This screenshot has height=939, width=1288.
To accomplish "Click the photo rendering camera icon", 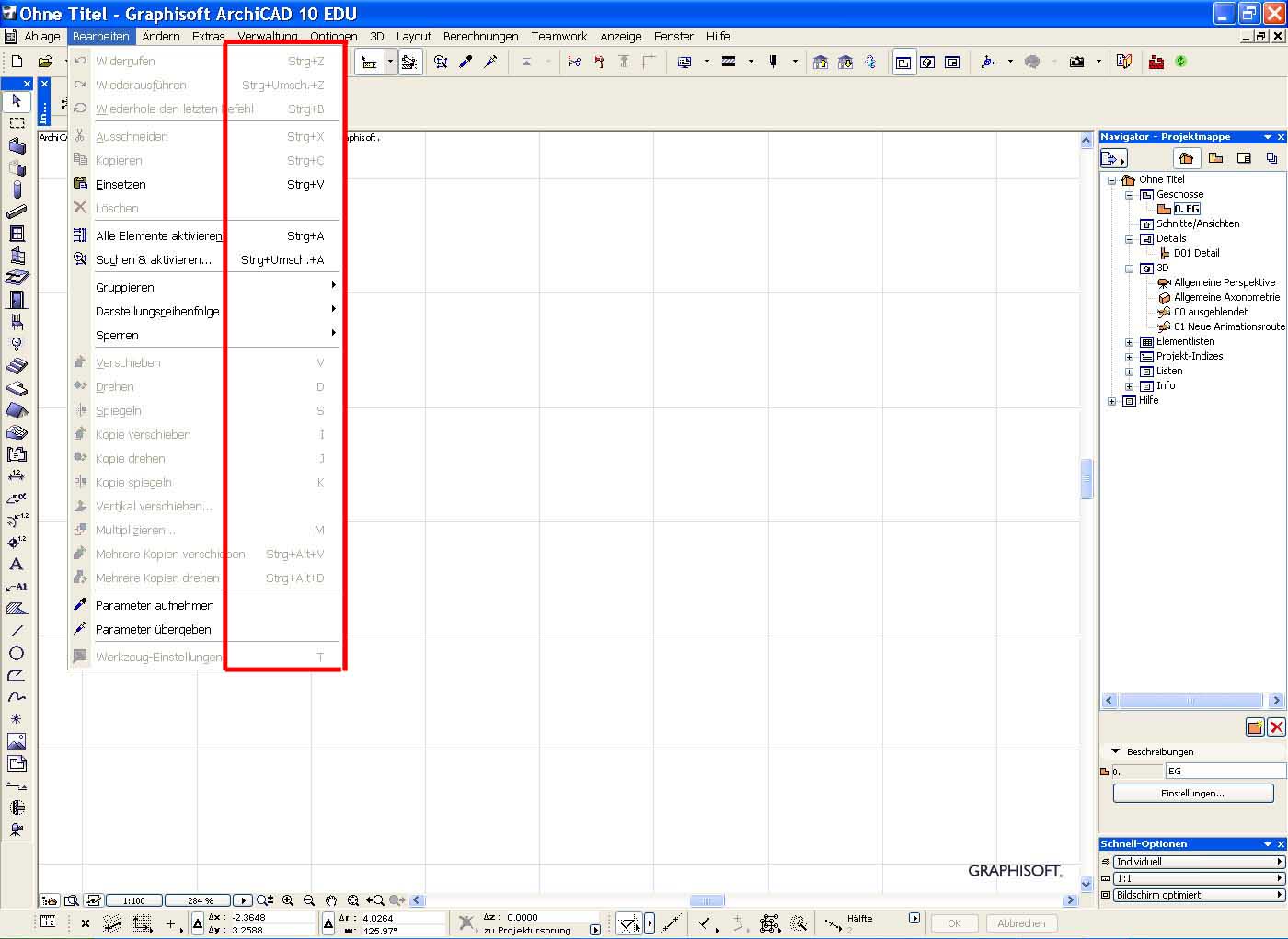I will [1077, 62].
